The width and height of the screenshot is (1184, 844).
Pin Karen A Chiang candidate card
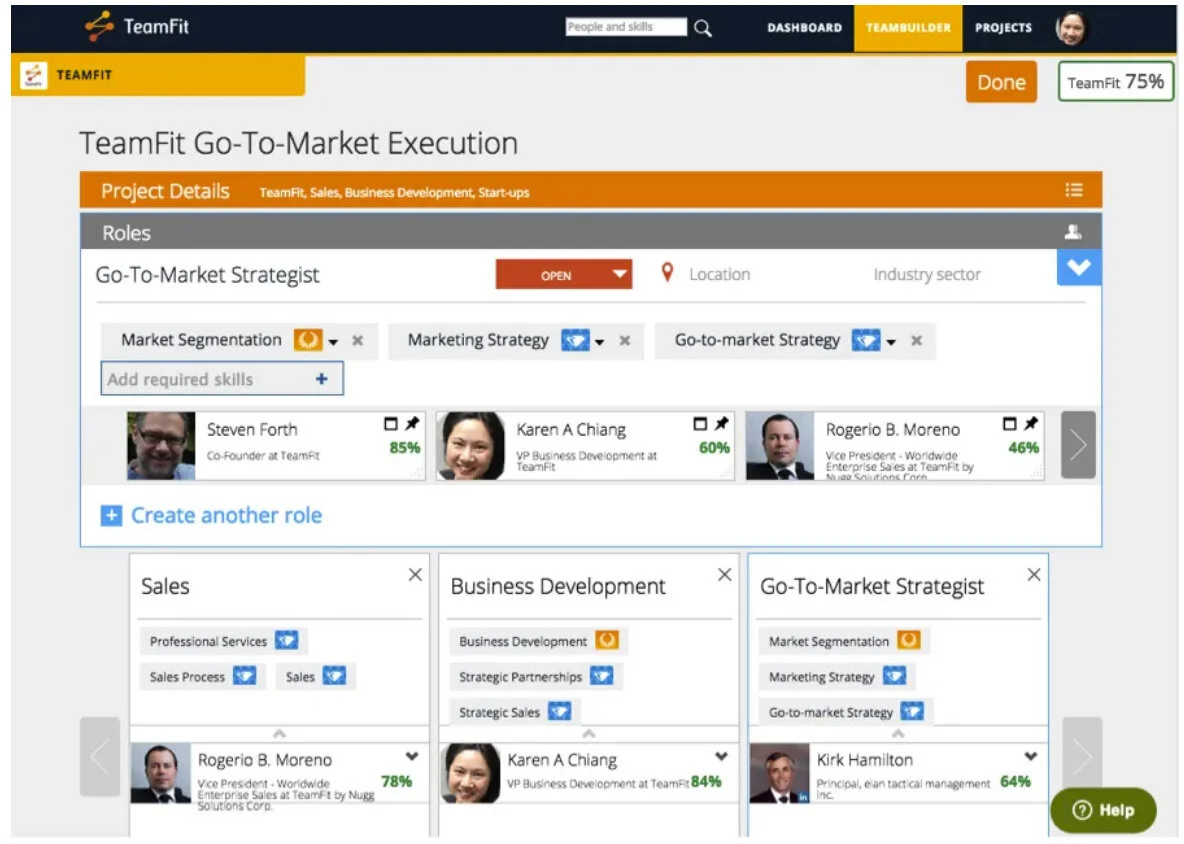click(722, 424)
